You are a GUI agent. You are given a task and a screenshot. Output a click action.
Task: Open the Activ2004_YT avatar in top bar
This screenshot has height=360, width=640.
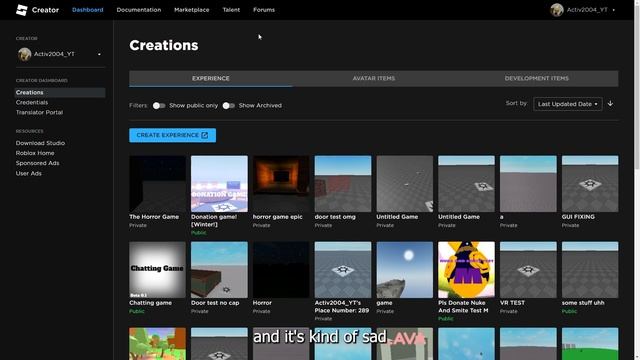tap(557, 10)
